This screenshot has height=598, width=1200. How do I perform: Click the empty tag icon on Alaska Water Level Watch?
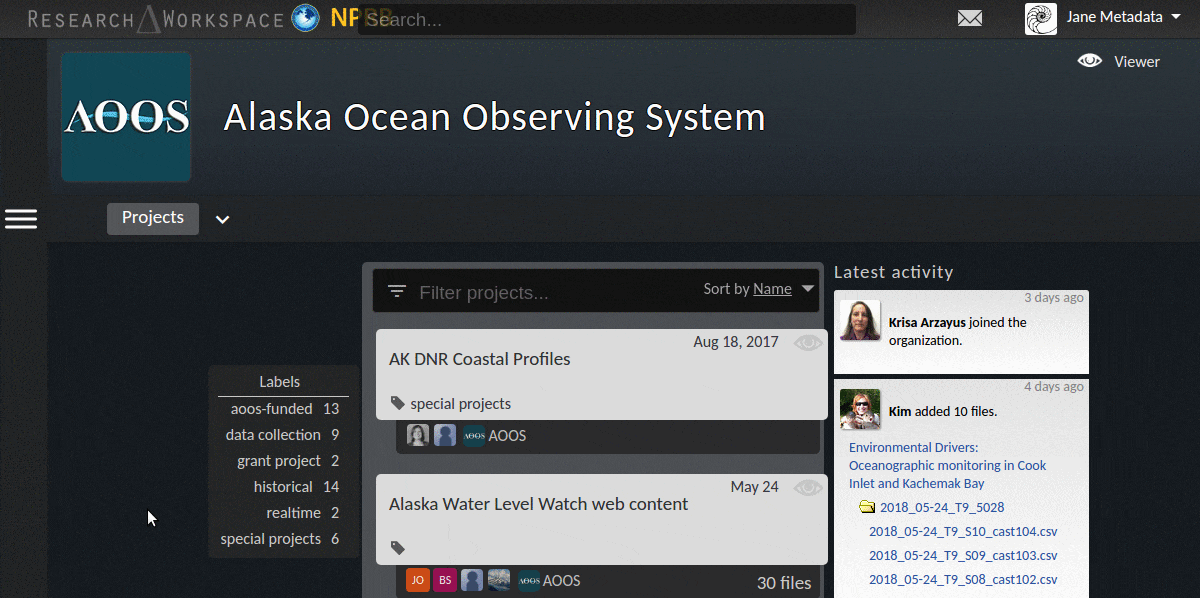click(x=398, y=548)
